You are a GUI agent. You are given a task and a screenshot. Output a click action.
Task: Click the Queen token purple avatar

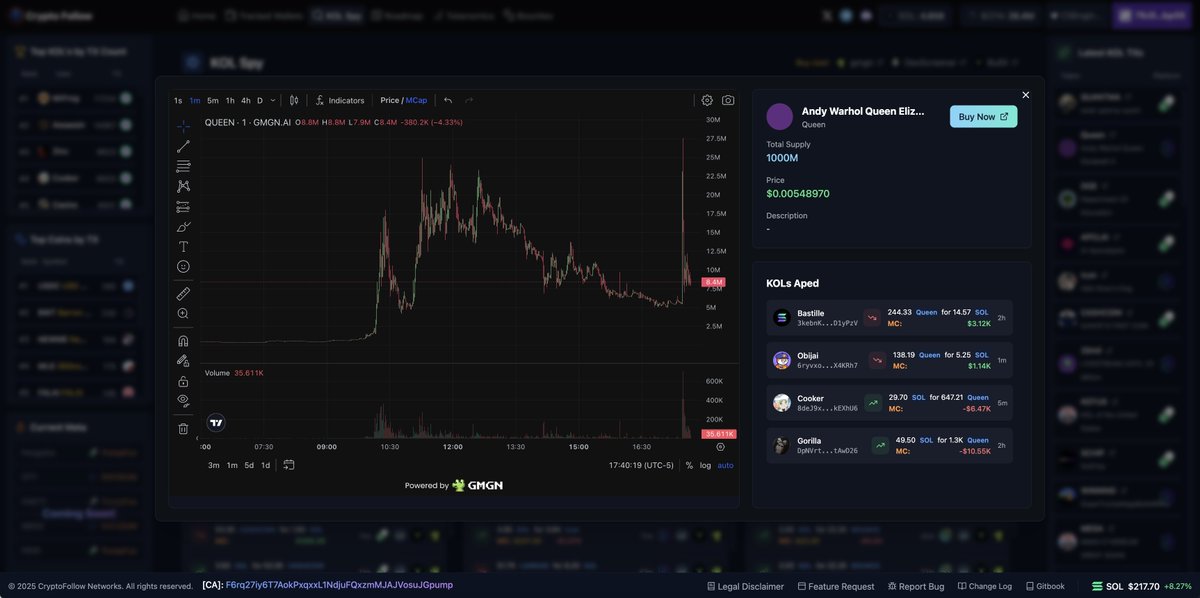(780, 116)
